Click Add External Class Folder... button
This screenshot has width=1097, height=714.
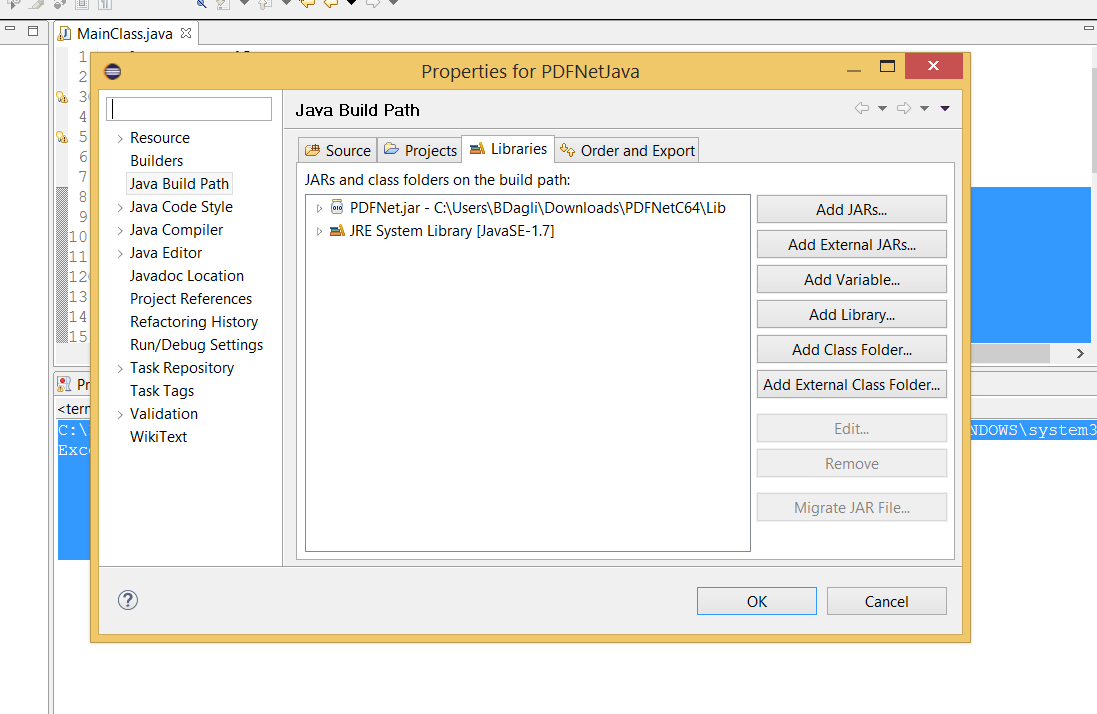coord(851,384)
